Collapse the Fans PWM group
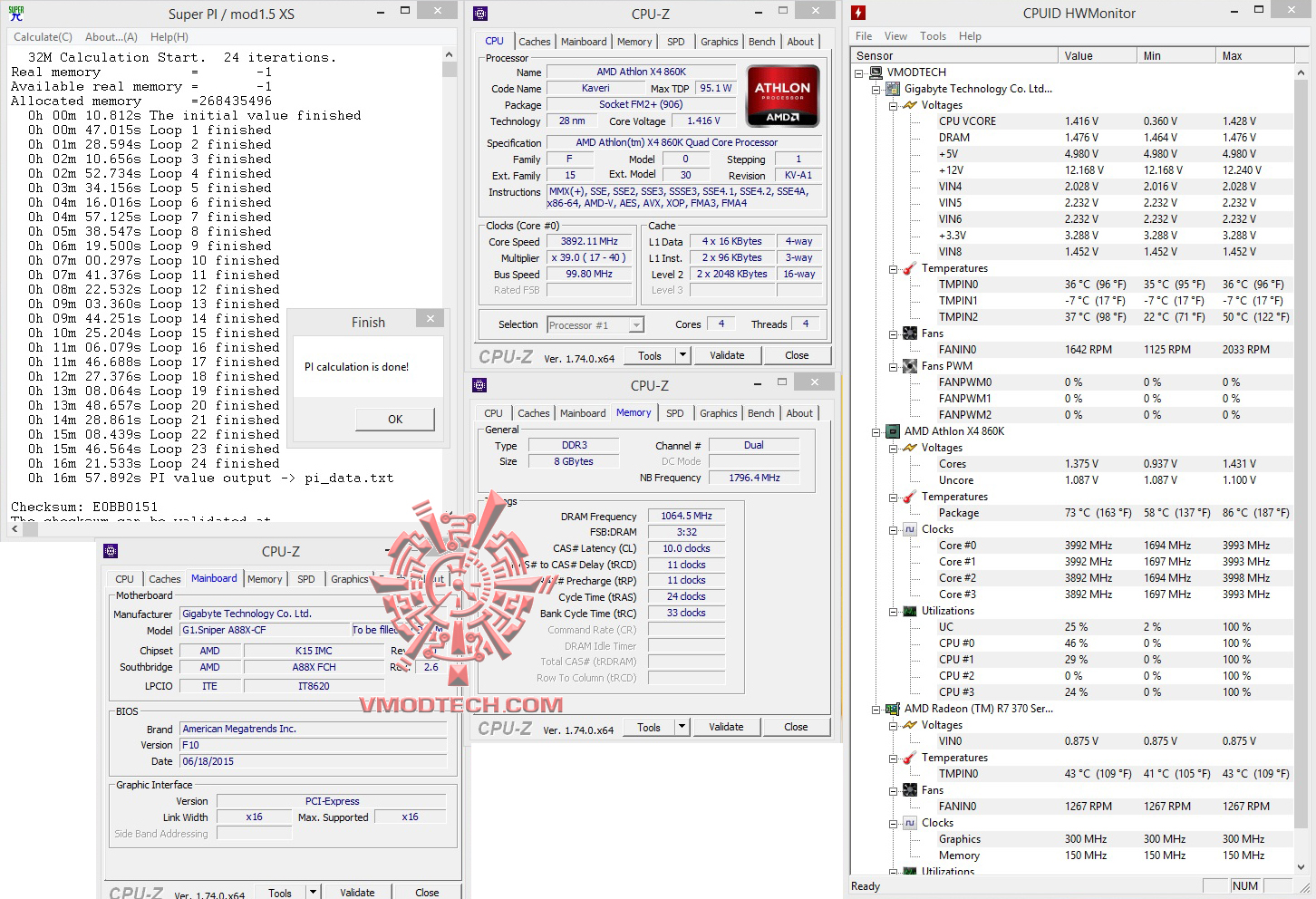This screenshot has height=899, width=1316. pyautogui.click(x=893, y=366)
